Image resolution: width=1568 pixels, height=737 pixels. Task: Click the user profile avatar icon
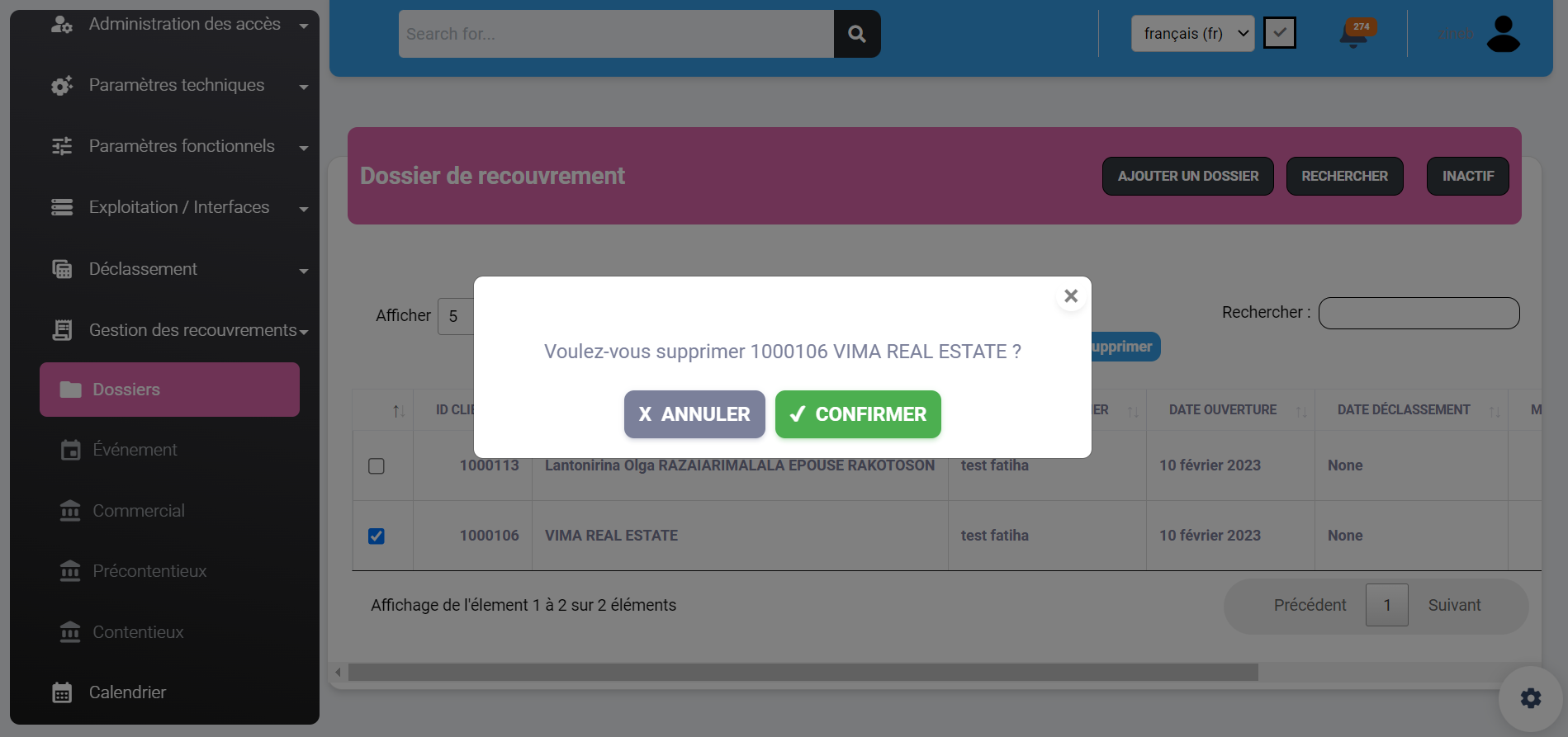[x=1503, y=34]
